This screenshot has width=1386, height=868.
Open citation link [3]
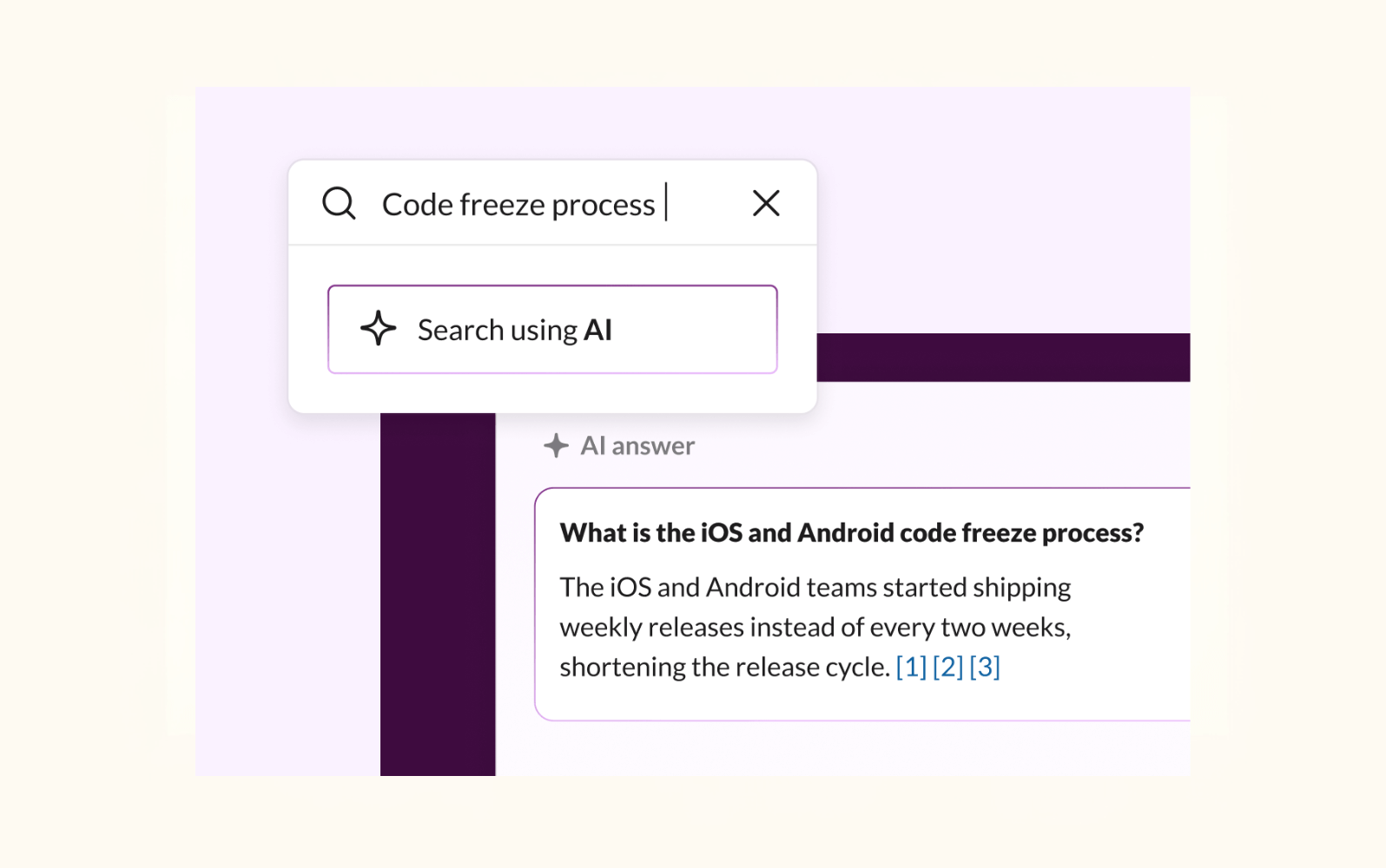(x=985, y=667)
